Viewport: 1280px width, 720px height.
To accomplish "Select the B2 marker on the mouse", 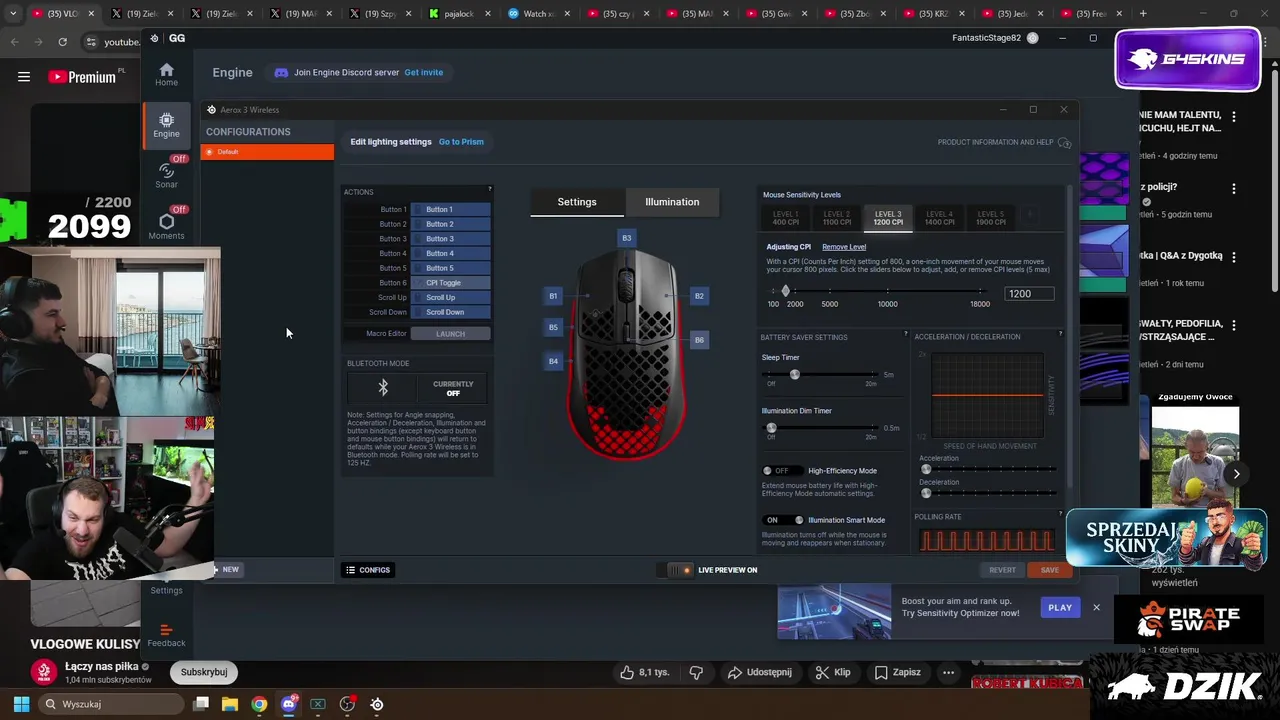I will [699, 296].
